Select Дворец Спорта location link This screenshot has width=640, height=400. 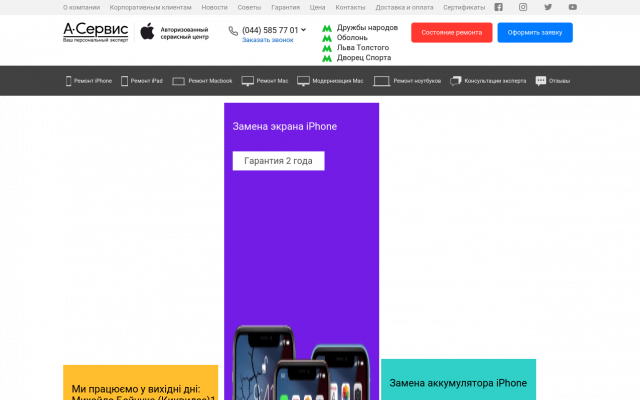tap(364, 58)
